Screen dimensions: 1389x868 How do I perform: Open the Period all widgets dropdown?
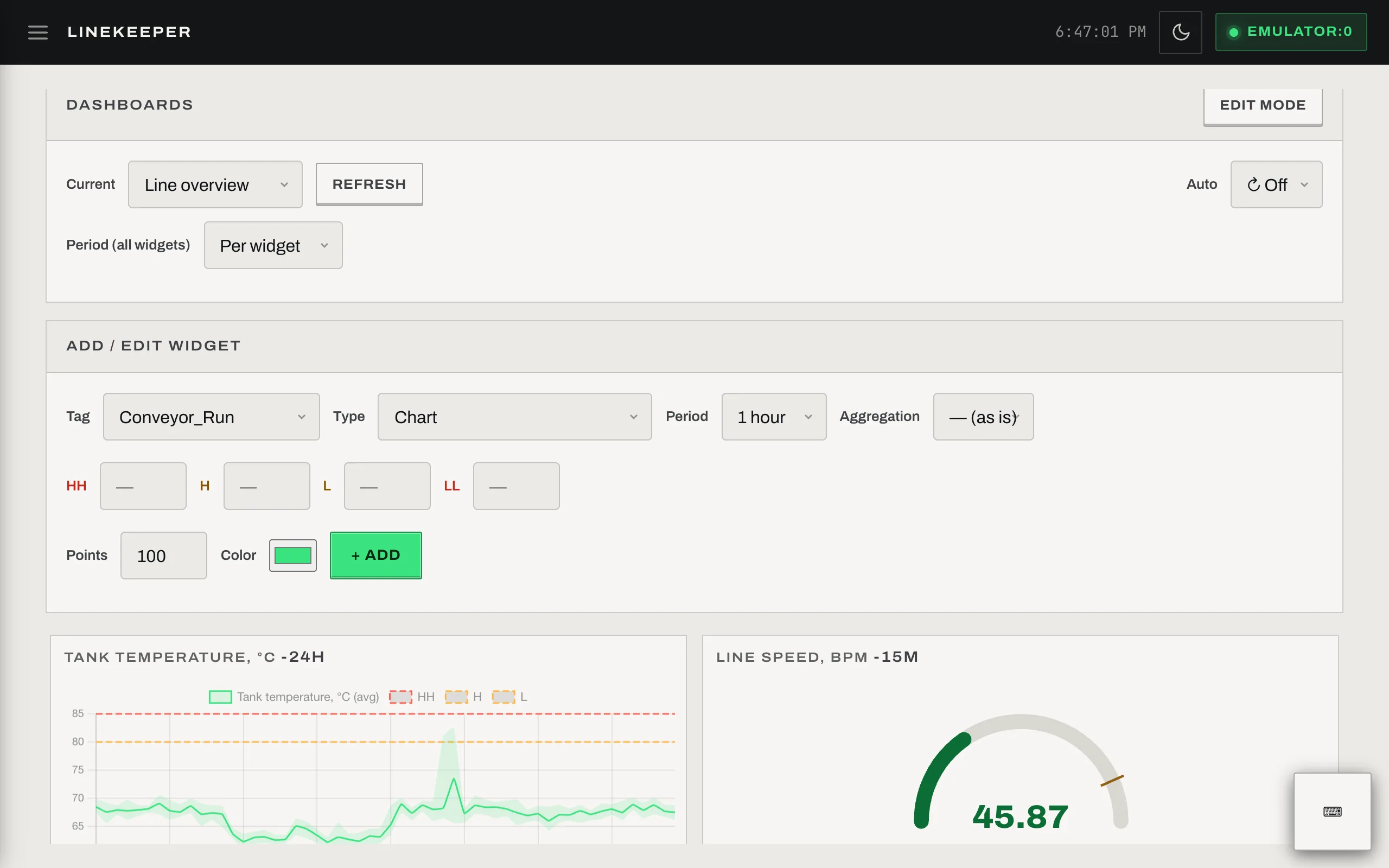(273, 245)
